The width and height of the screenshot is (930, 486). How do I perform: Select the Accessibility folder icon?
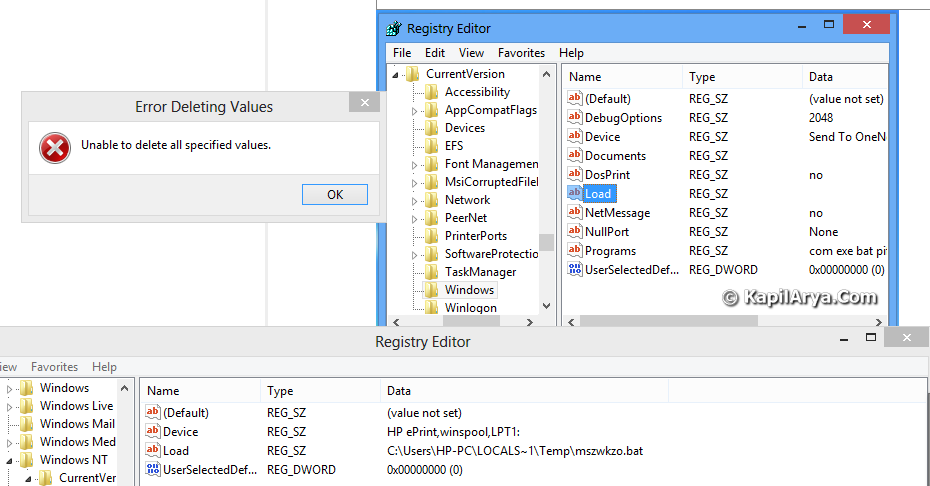coord(431,92)
